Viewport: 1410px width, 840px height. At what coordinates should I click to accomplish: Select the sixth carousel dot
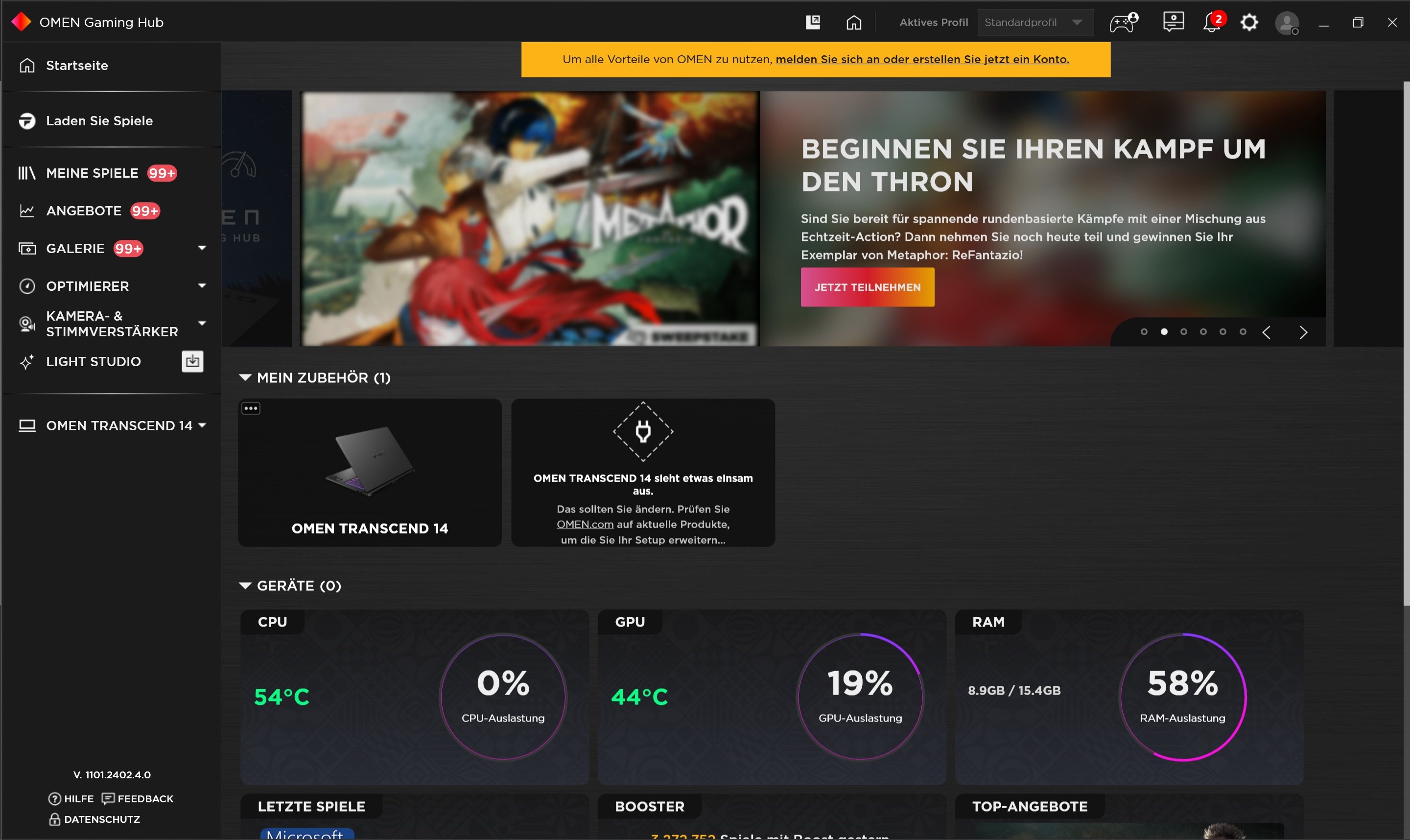click(1243, 332)
